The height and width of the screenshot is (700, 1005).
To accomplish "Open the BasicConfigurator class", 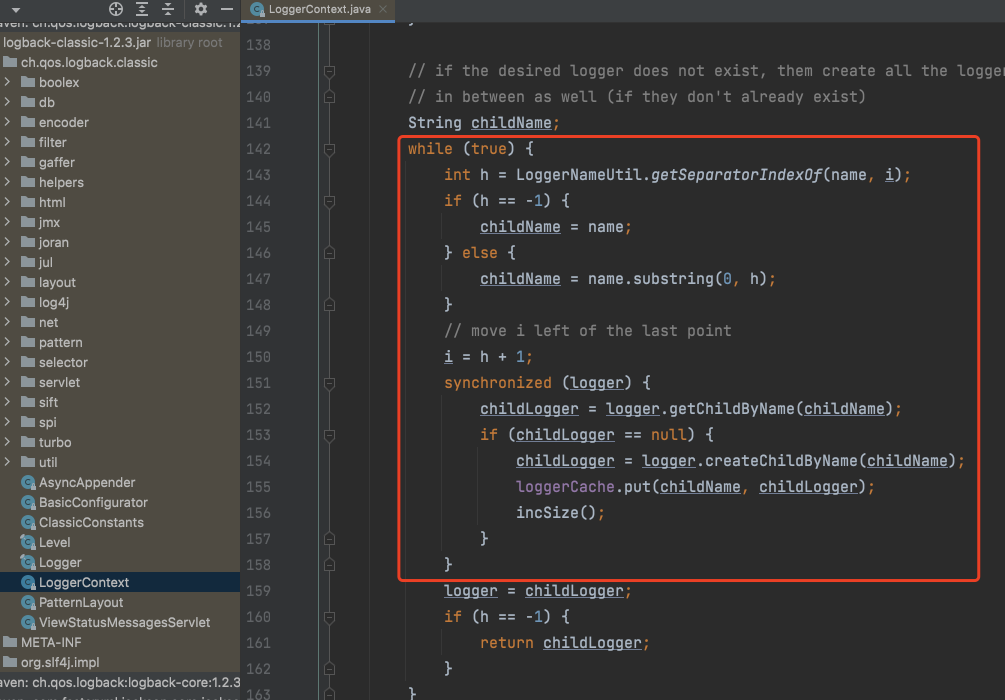I will [x=93, y=502].
